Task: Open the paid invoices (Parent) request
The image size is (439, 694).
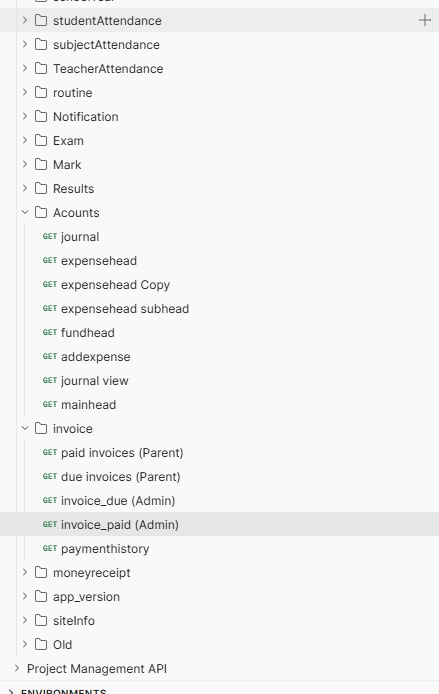Action: (122, 453)
